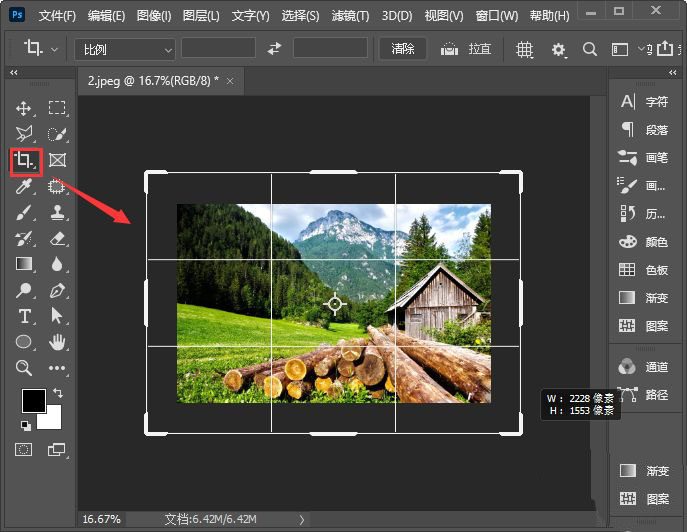Expand the right panel dock
The height and width of the screenshot is (532, 687).
(x=673, y=72)
